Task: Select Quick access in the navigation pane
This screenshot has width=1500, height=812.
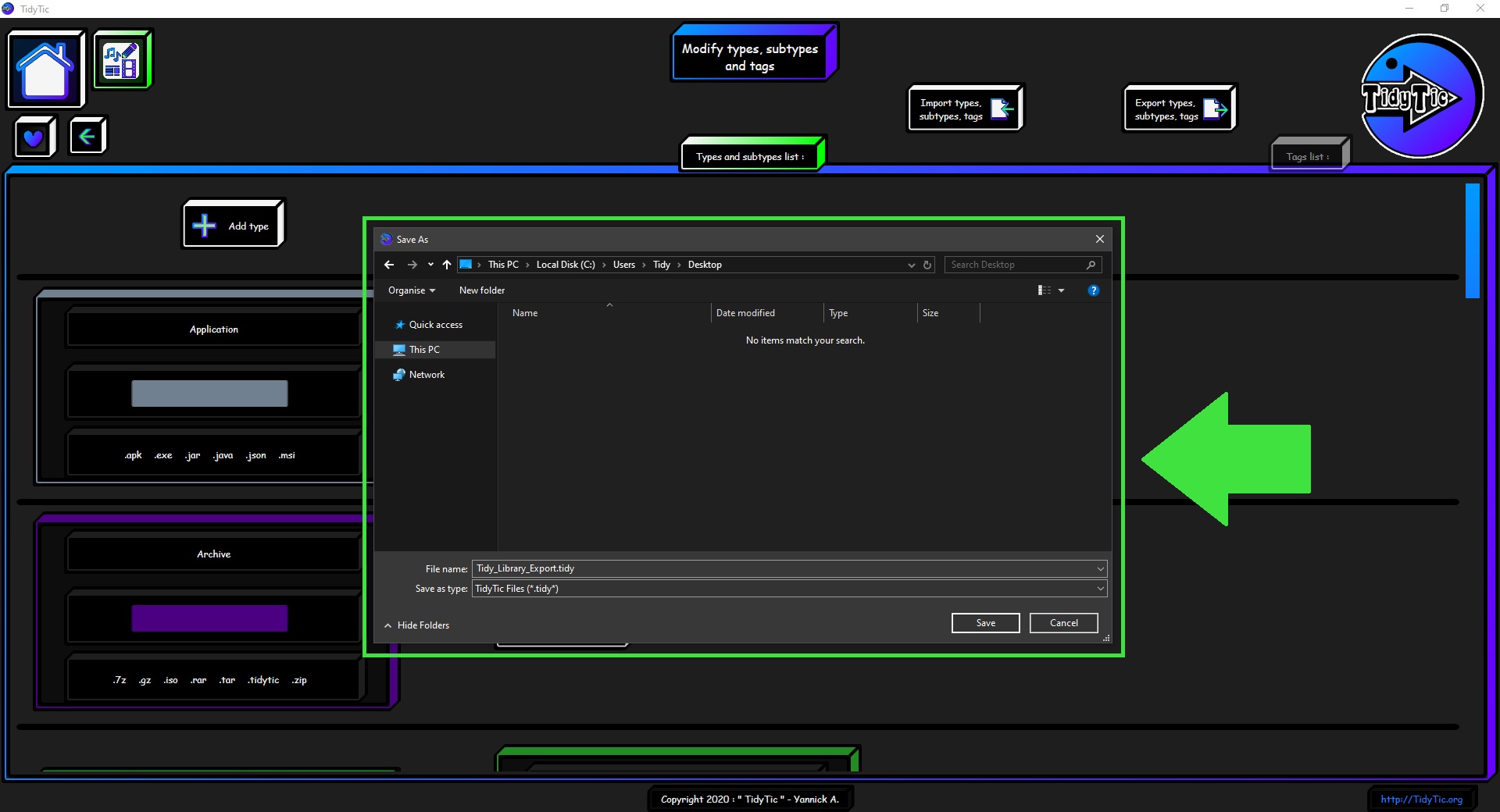Action: (435, 325)
